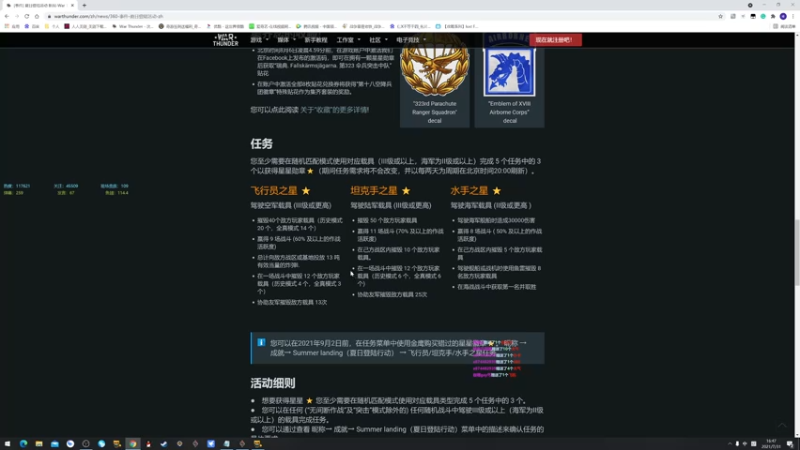
Task: Open File Explorer from the taskbar
Action: click(x=39, y=444)
